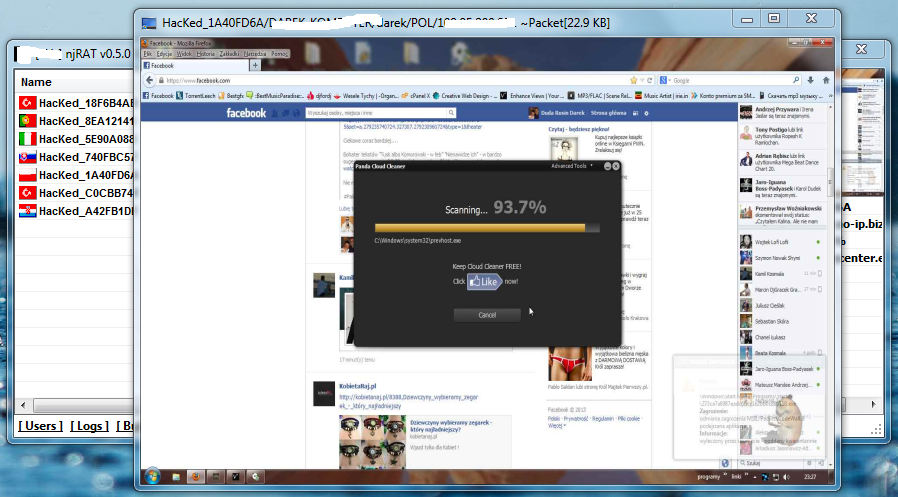Viewport: 898px width, 497px height.
Task: Click the Bestgfx bookmark
Action: pos(231,96)
